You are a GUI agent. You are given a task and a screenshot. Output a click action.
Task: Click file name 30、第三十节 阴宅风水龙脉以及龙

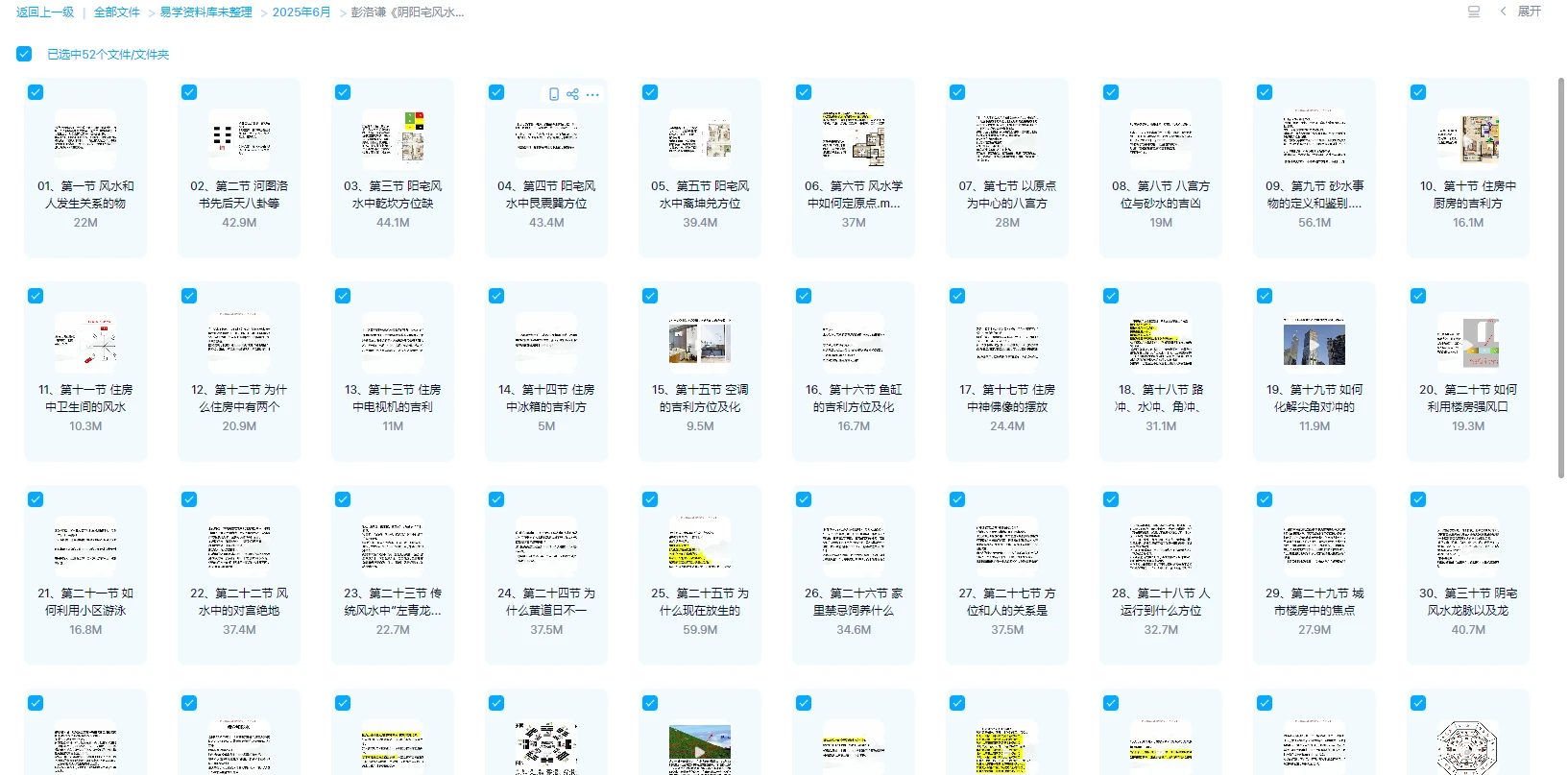click(1468, 602)
